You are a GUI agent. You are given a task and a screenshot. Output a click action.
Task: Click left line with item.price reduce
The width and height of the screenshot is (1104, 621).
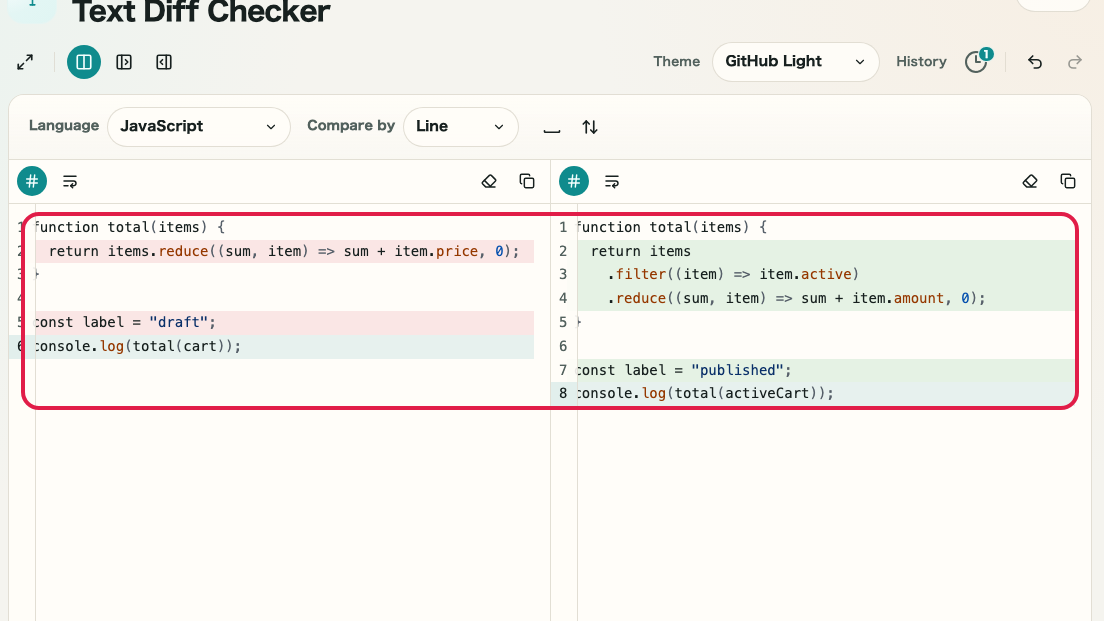point(284,251)
